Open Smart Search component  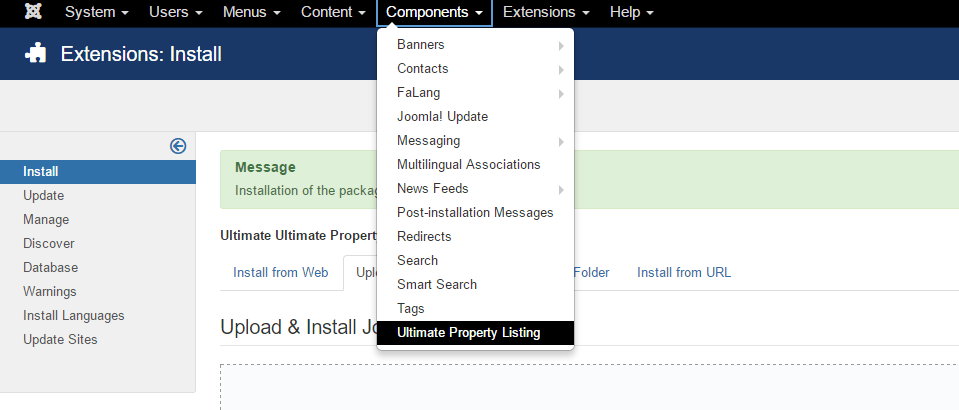coord(475,285)
